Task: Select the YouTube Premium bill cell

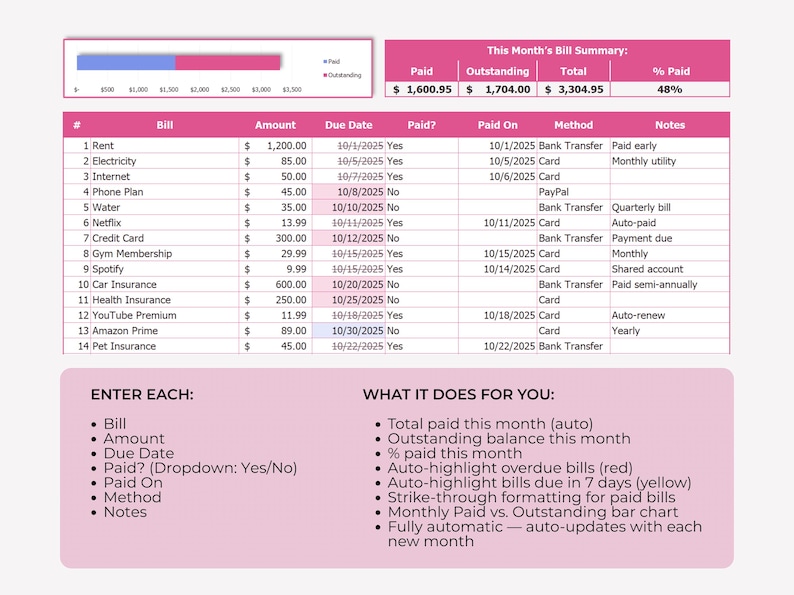Action: pos(165,315)
